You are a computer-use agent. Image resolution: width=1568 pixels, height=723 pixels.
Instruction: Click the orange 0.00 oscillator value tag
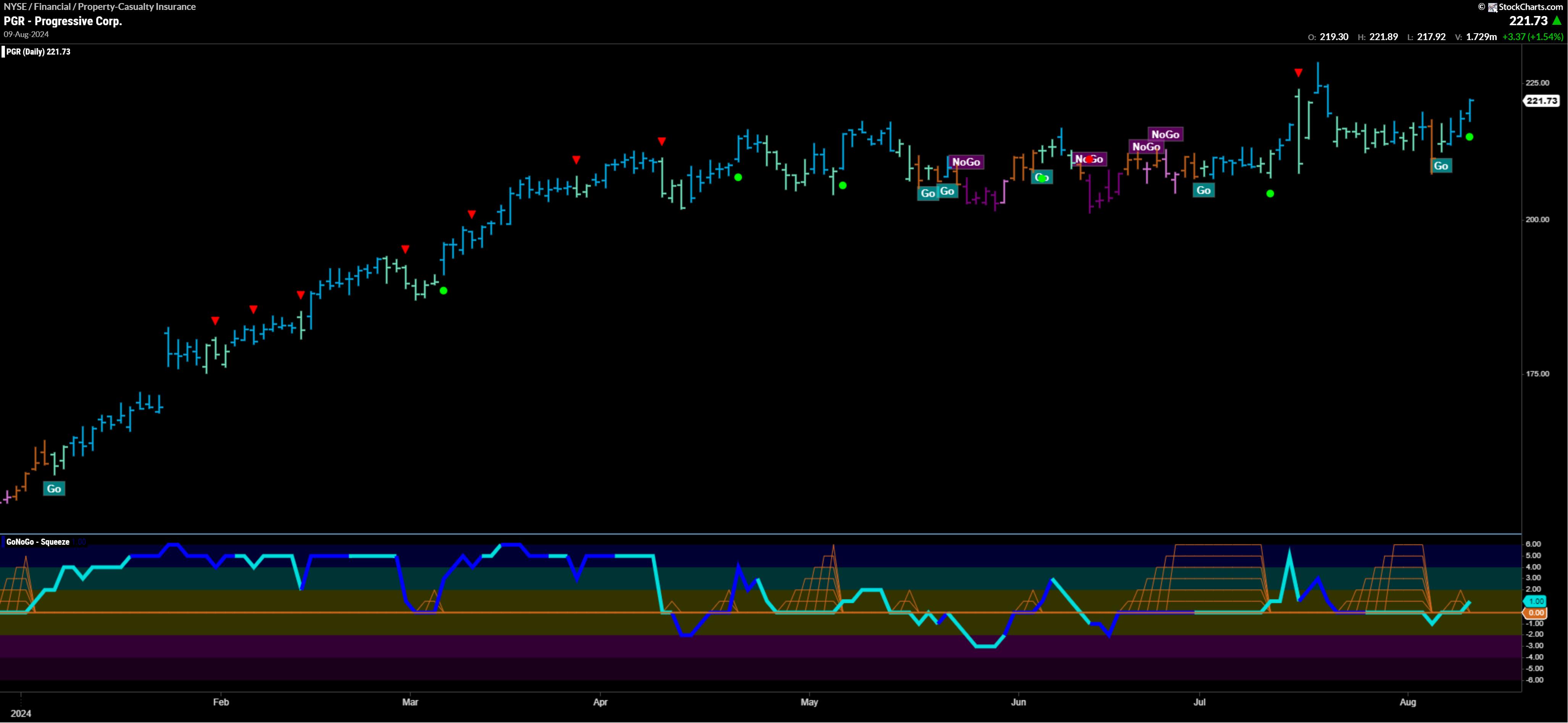click(1536, 613)
